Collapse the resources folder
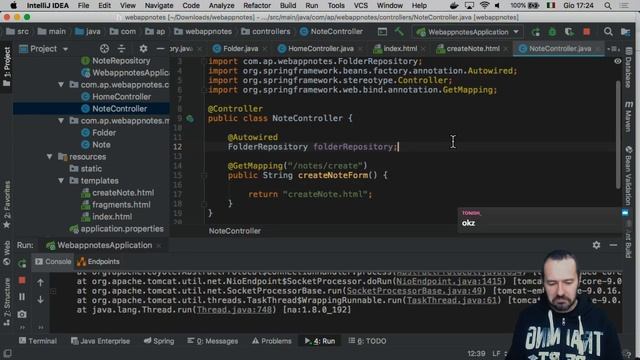 49,157
